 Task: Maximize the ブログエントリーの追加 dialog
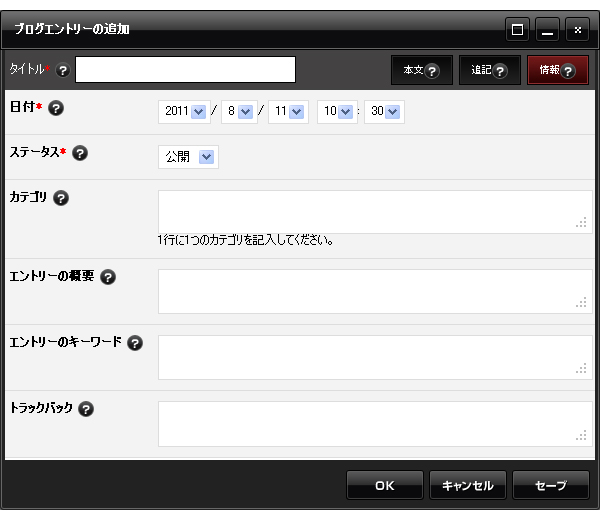point(517,29)
